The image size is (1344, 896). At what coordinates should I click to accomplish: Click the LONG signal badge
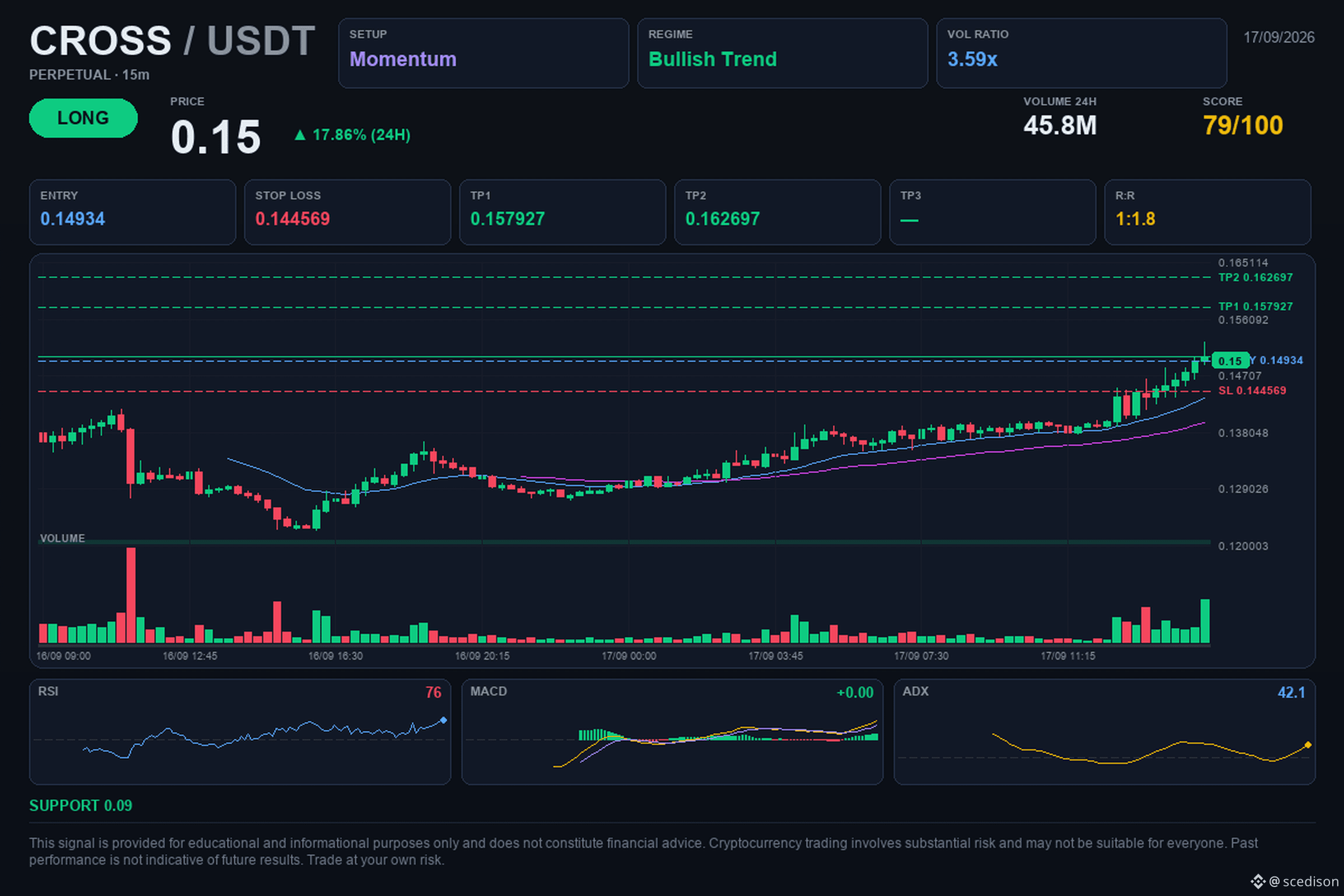(x=83, y=118)
